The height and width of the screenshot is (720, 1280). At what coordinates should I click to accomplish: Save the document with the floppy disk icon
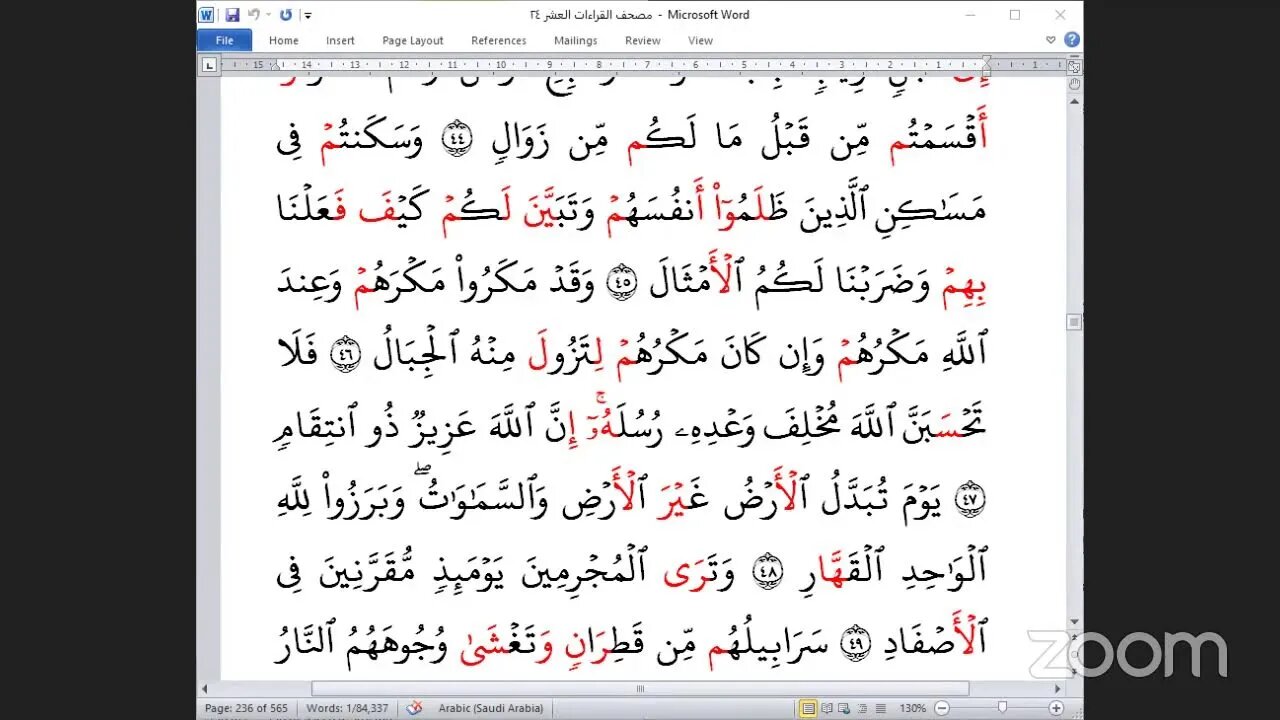coord(232,15)
